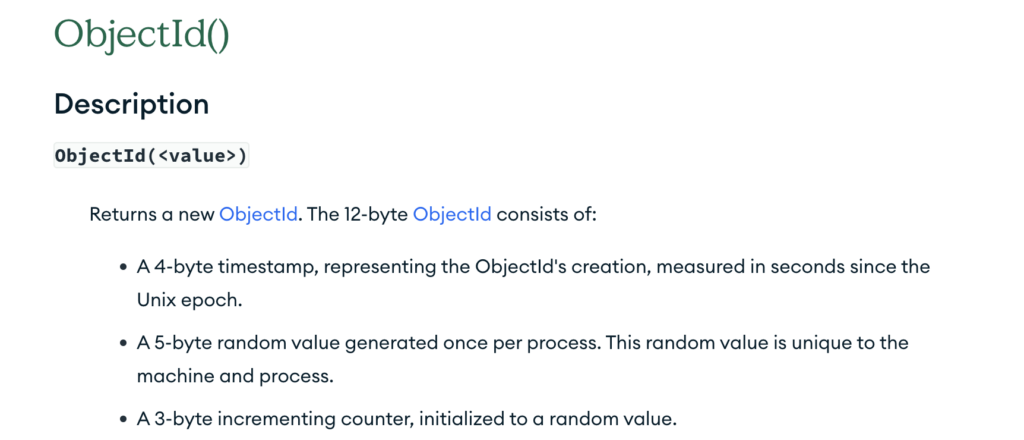Click the green "ObjectId()" page title
This screenshot has width=1024, height=440.
click(x=142, y=34)
